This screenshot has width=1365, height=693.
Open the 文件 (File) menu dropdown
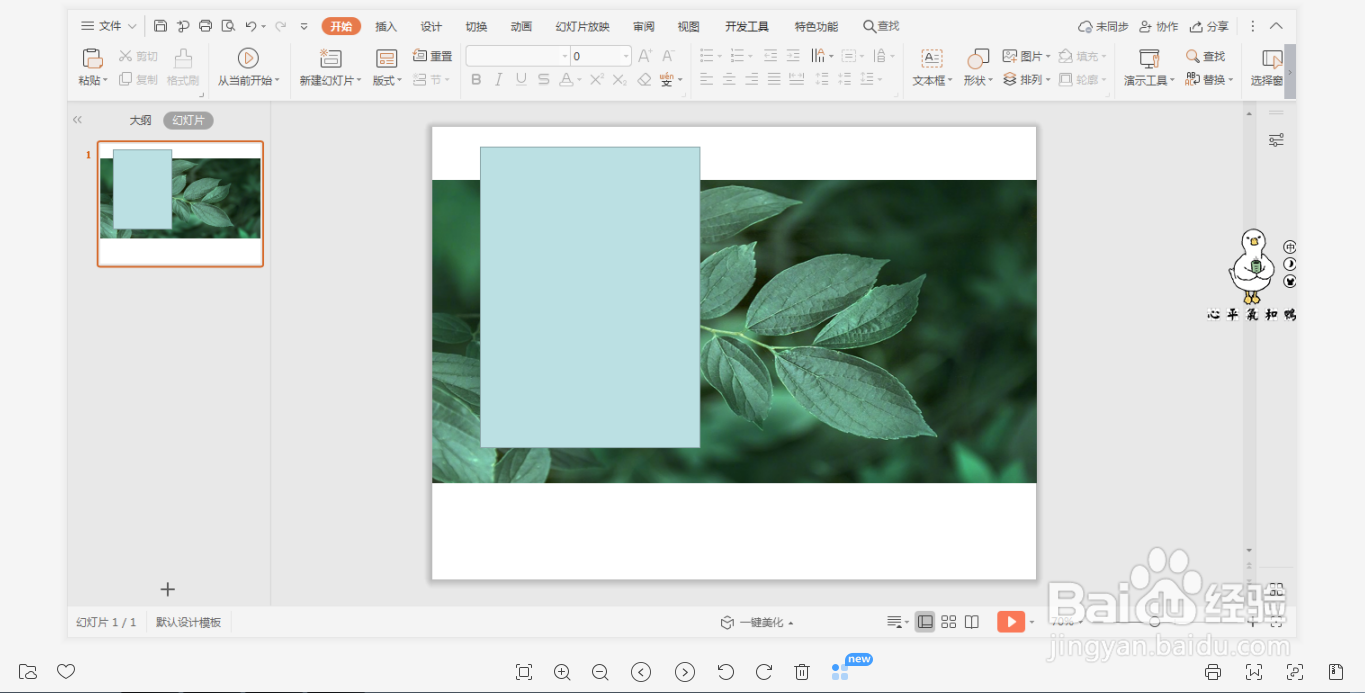[109, 26]
